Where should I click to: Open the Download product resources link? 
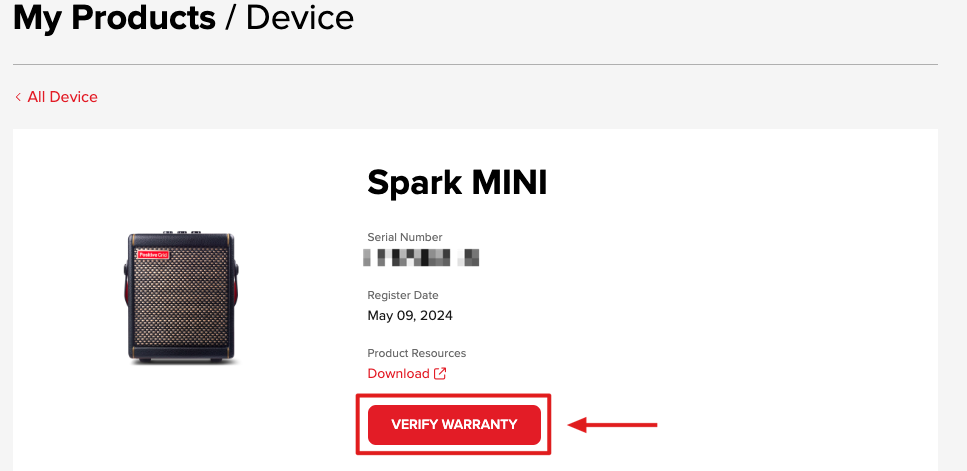(398, 374)
